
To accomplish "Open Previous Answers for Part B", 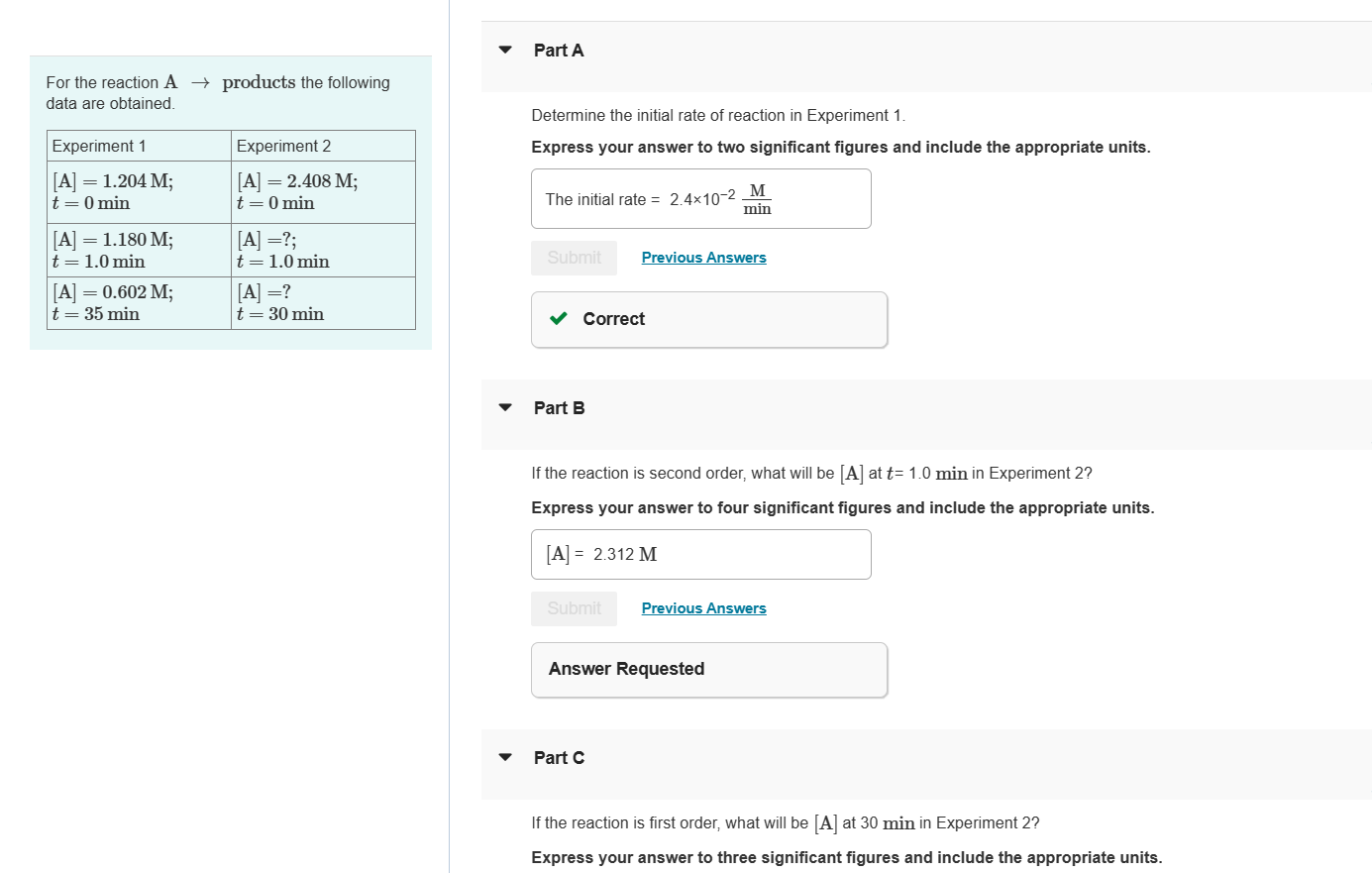I will 703,607.
